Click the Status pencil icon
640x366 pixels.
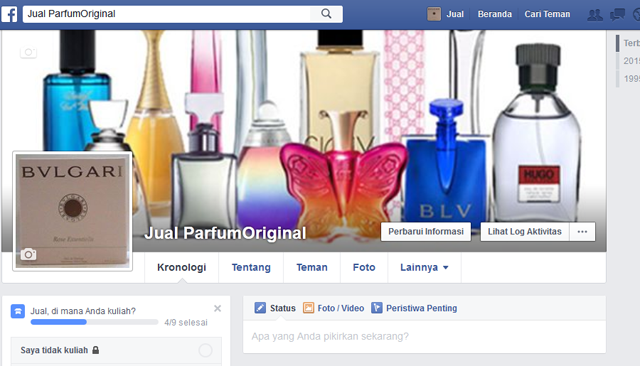[x=260, y=308]
